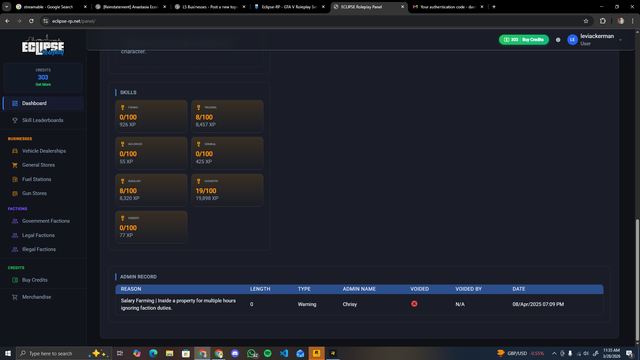Screen dimensions: 640x360
Task: Click the trophy icon on Chemistry card
Action: [199, 181]
